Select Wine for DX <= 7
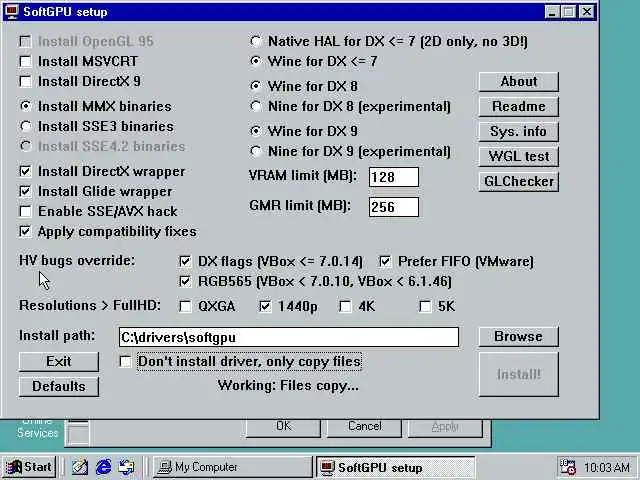This screenshot has height=480, width=640. [256, 61]
